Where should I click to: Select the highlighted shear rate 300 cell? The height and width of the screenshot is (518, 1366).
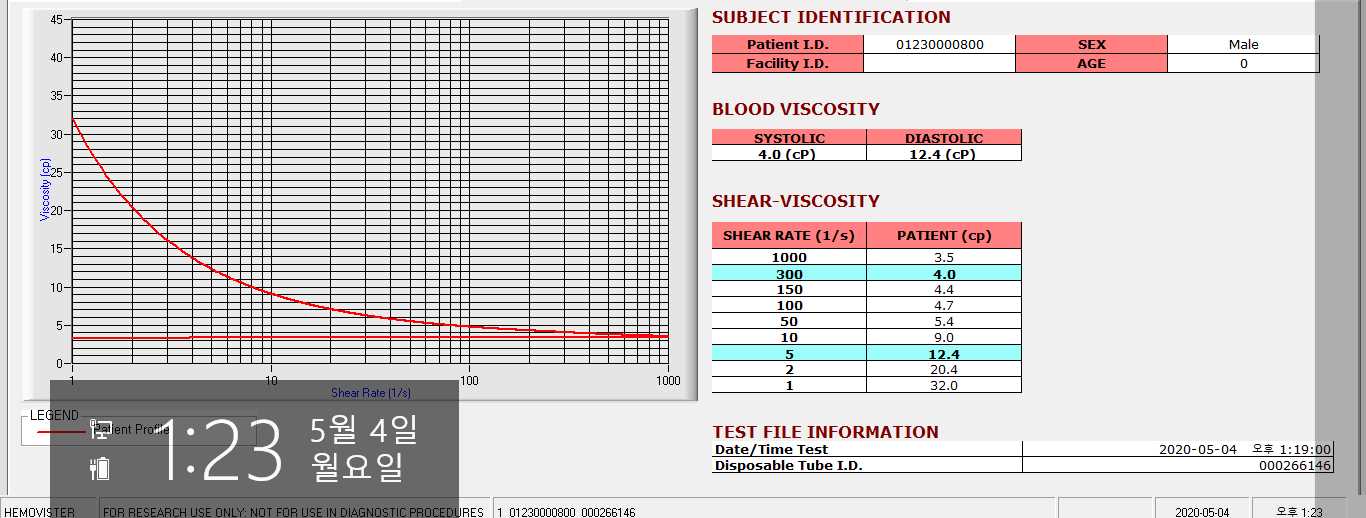789,274
